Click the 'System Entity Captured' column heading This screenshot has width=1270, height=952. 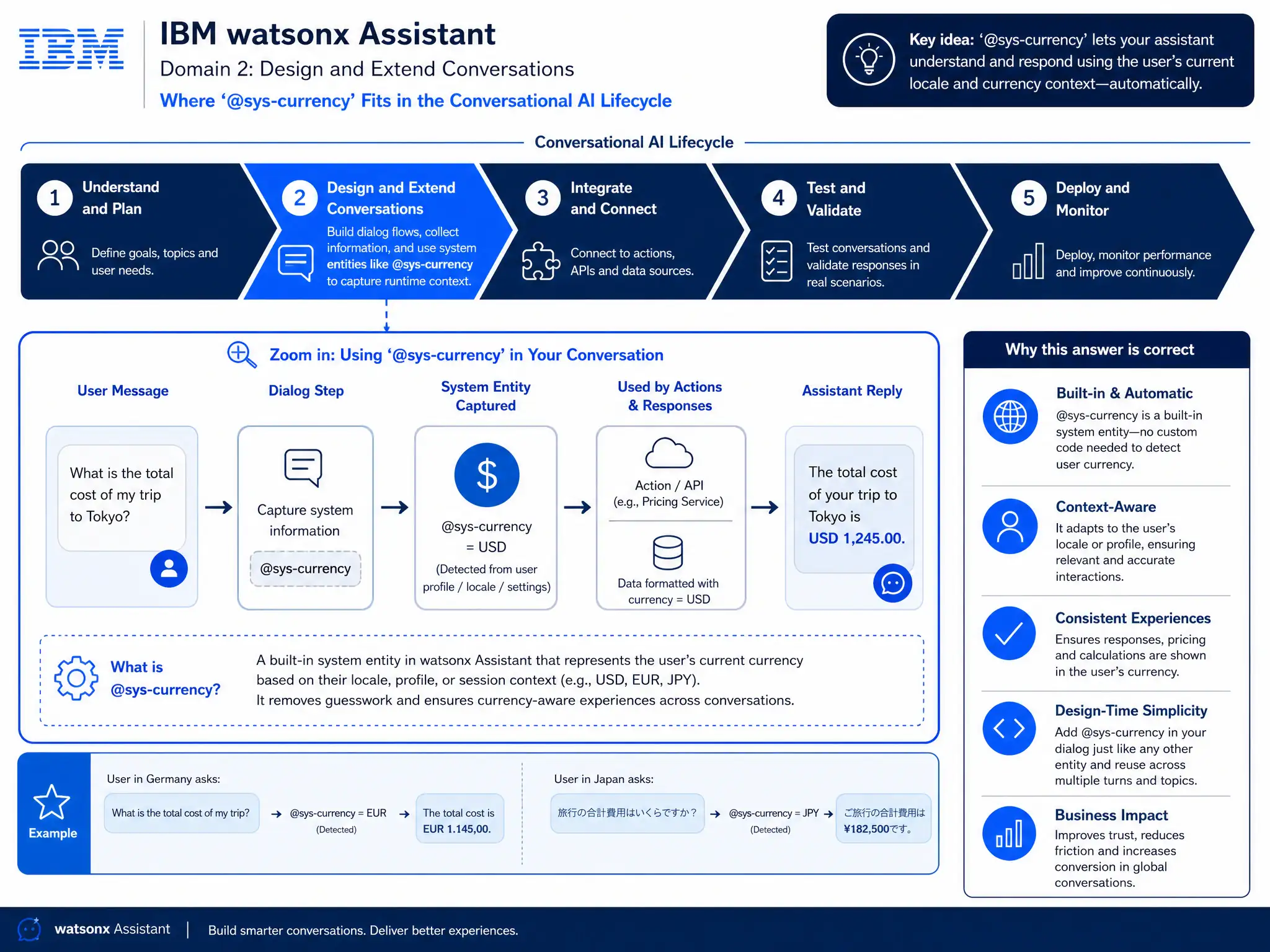point(486,396)
